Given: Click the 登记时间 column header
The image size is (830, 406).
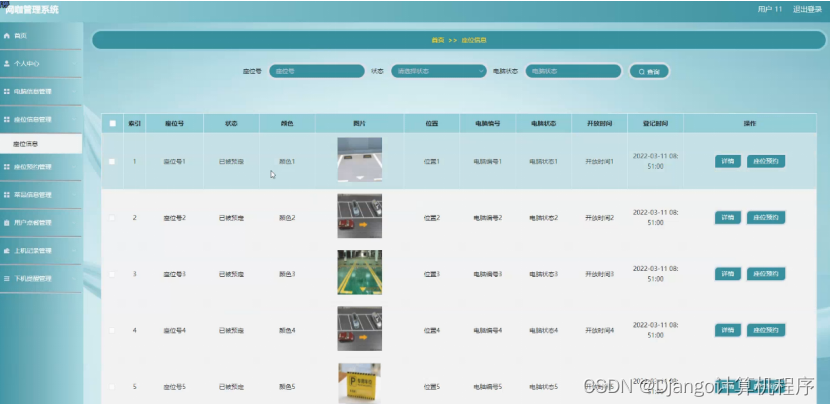Looking at the screenshot, I should (655, 123).
